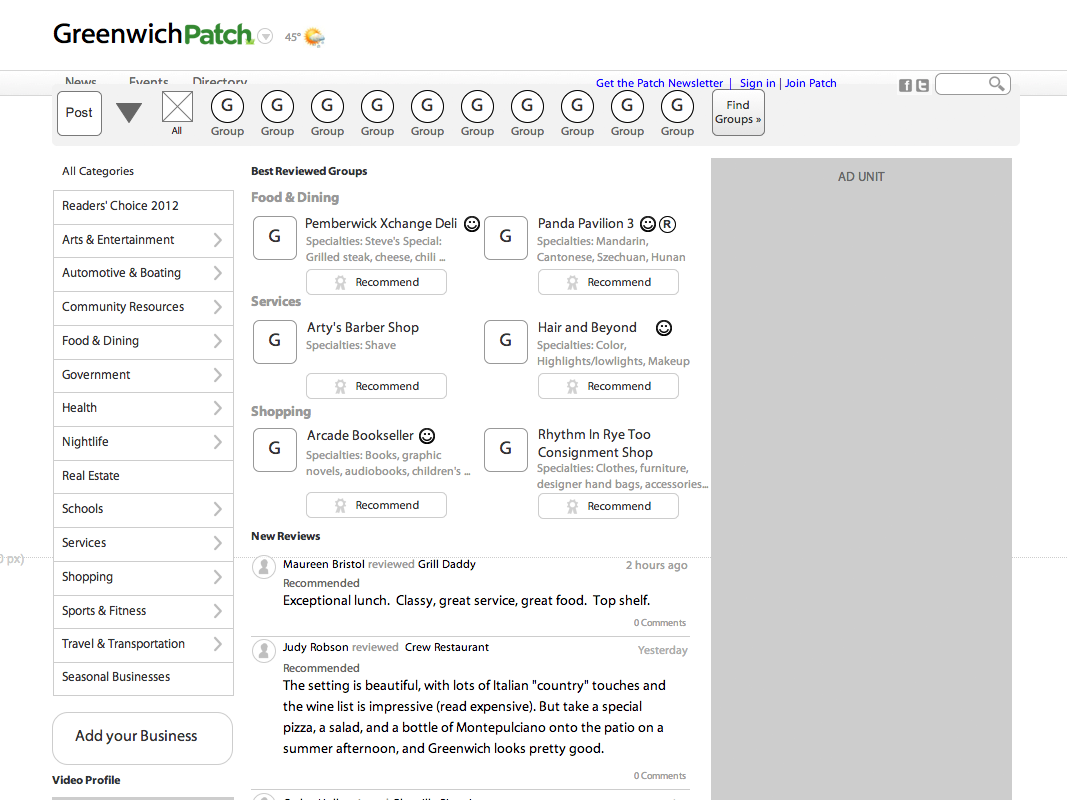Expand Community Resources category
Screen dimensions: 1067x800
pyautogui.click(x=217, y=307)
